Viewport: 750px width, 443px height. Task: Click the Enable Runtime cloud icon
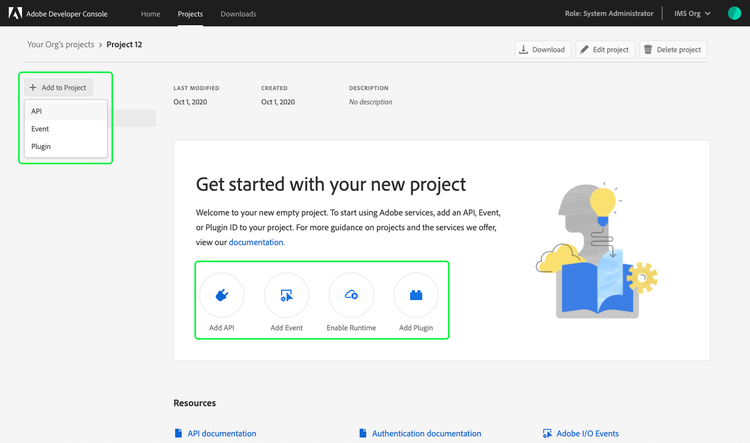pyautogui.click(x=351, y=295)
